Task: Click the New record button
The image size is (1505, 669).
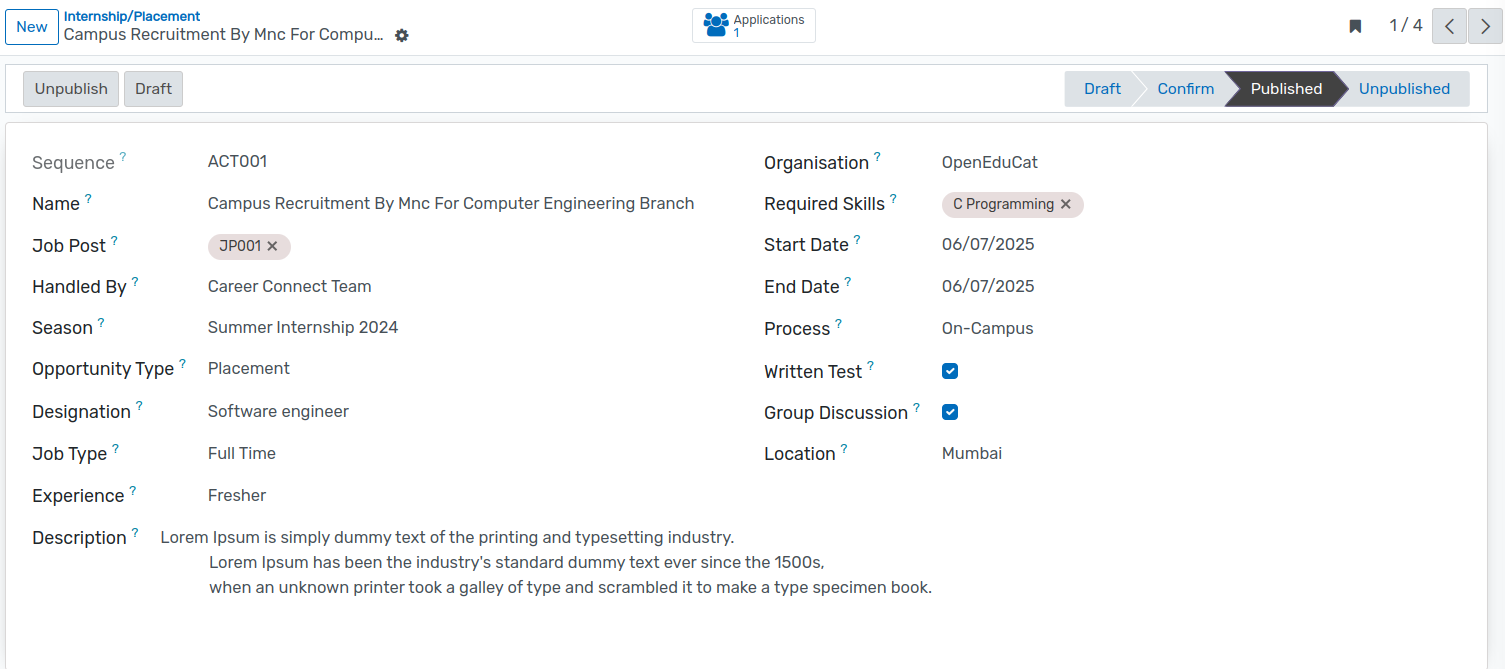Action: tap(32, 27)
